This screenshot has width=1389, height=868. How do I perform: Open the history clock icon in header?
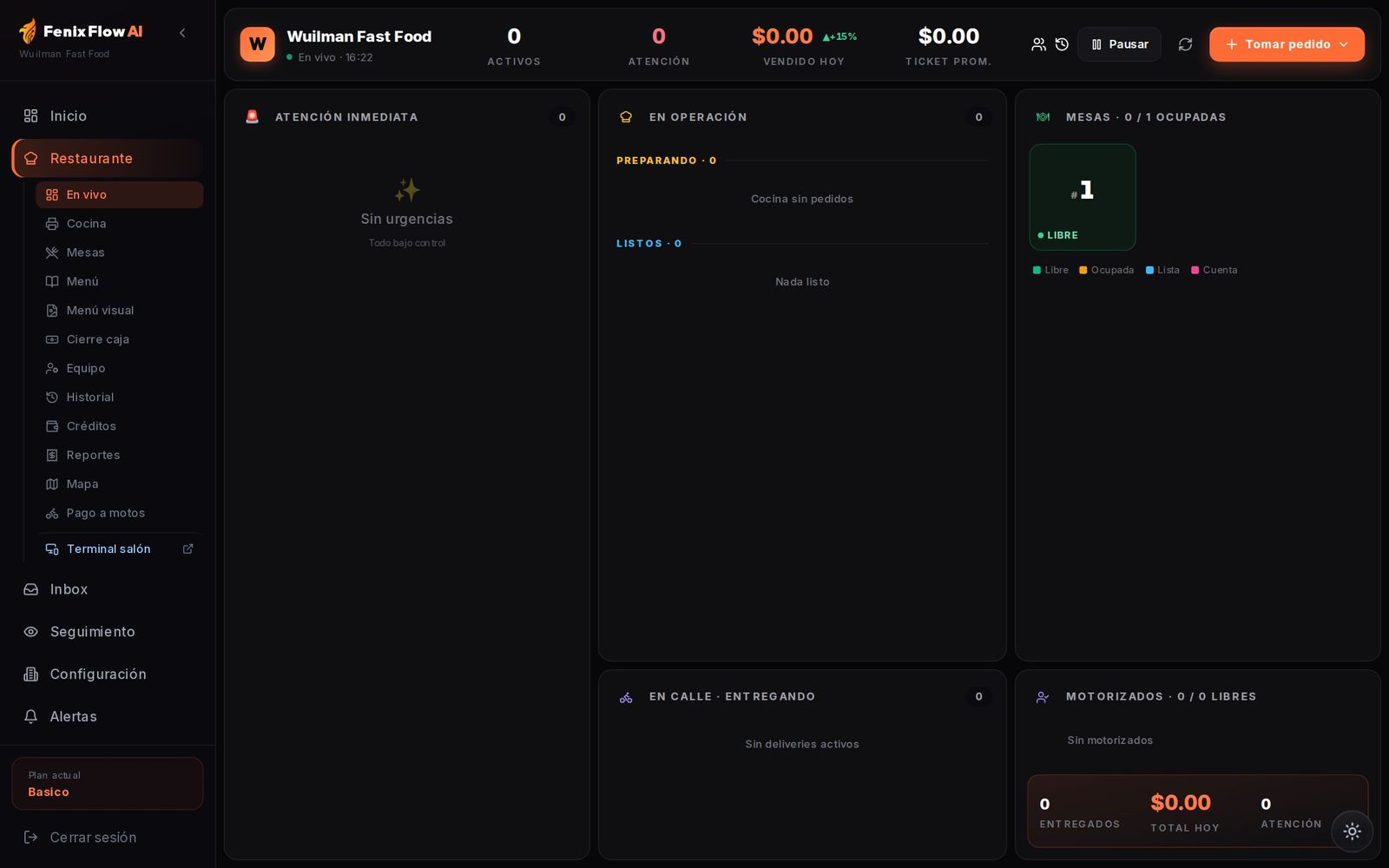[1062, 44]
